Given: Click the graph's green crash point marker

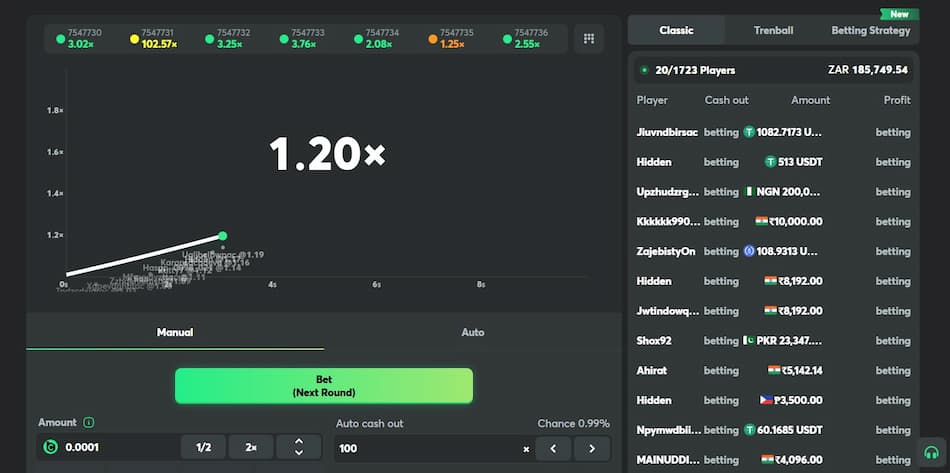Looking at the screenshot, I should point(222,236).
